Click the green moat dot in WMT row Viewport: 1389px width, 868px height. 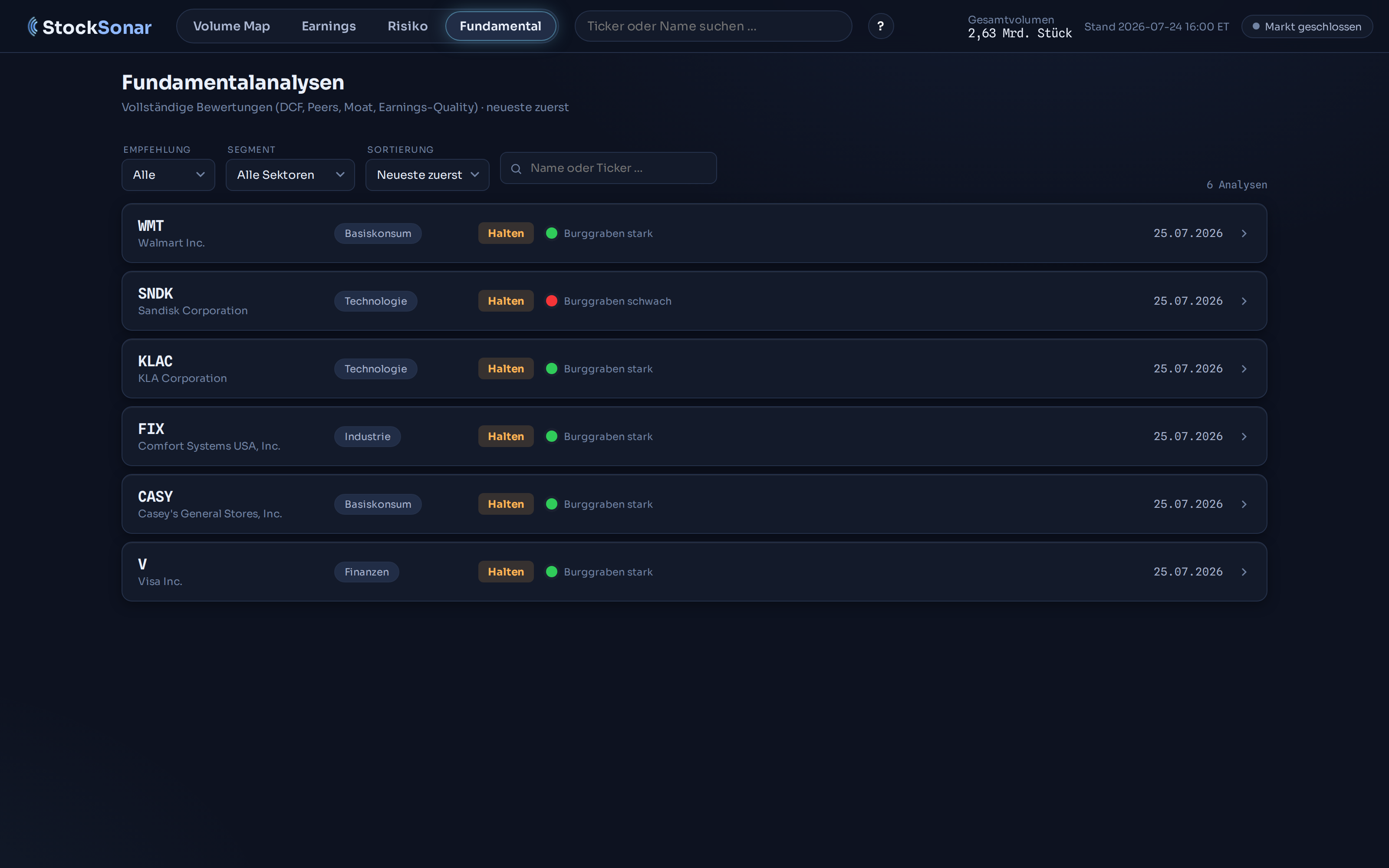(552, 233)
